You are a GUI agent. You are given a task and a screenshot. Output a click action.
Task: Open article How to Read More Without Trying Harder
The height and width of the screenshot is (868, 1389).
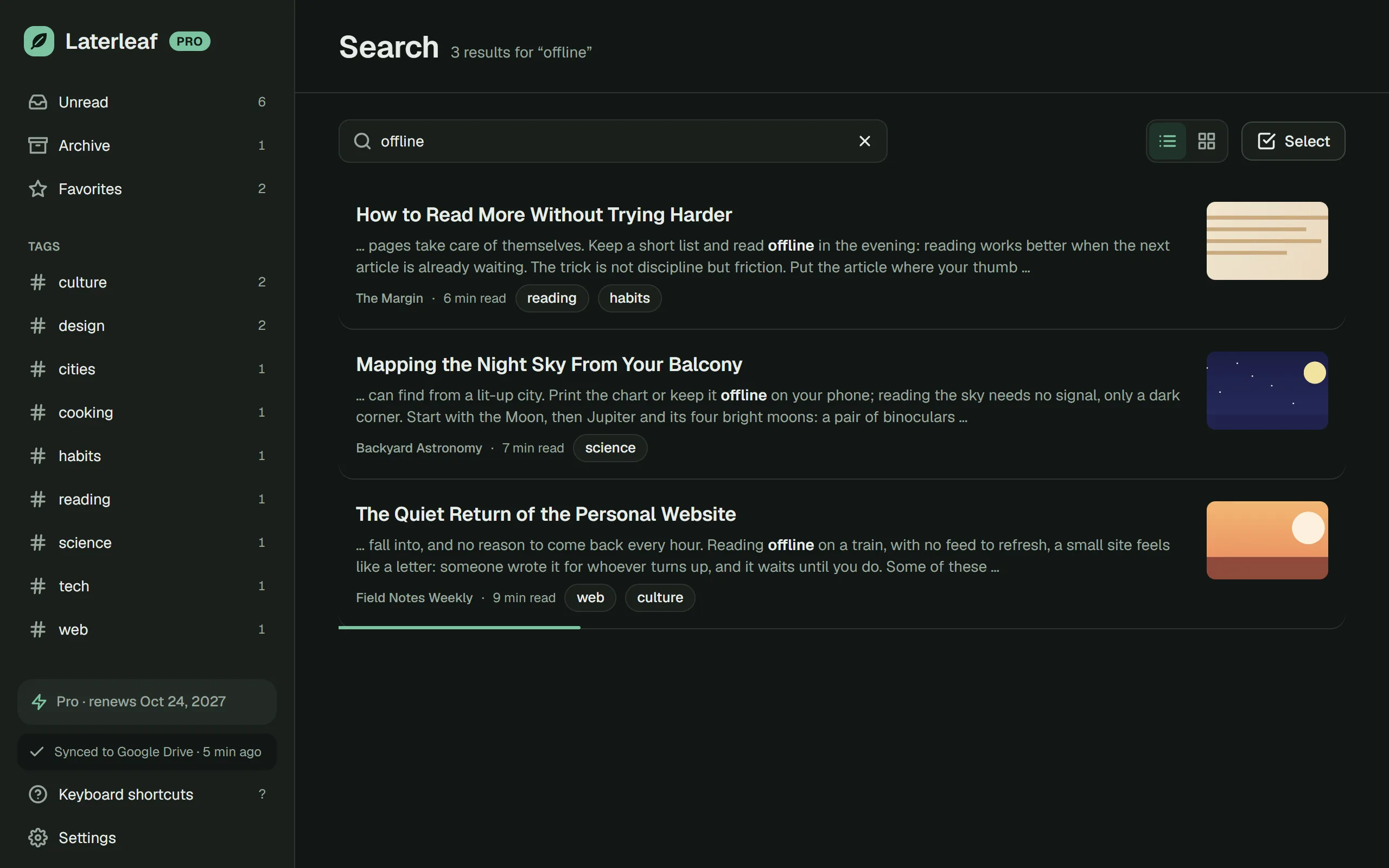544,215
